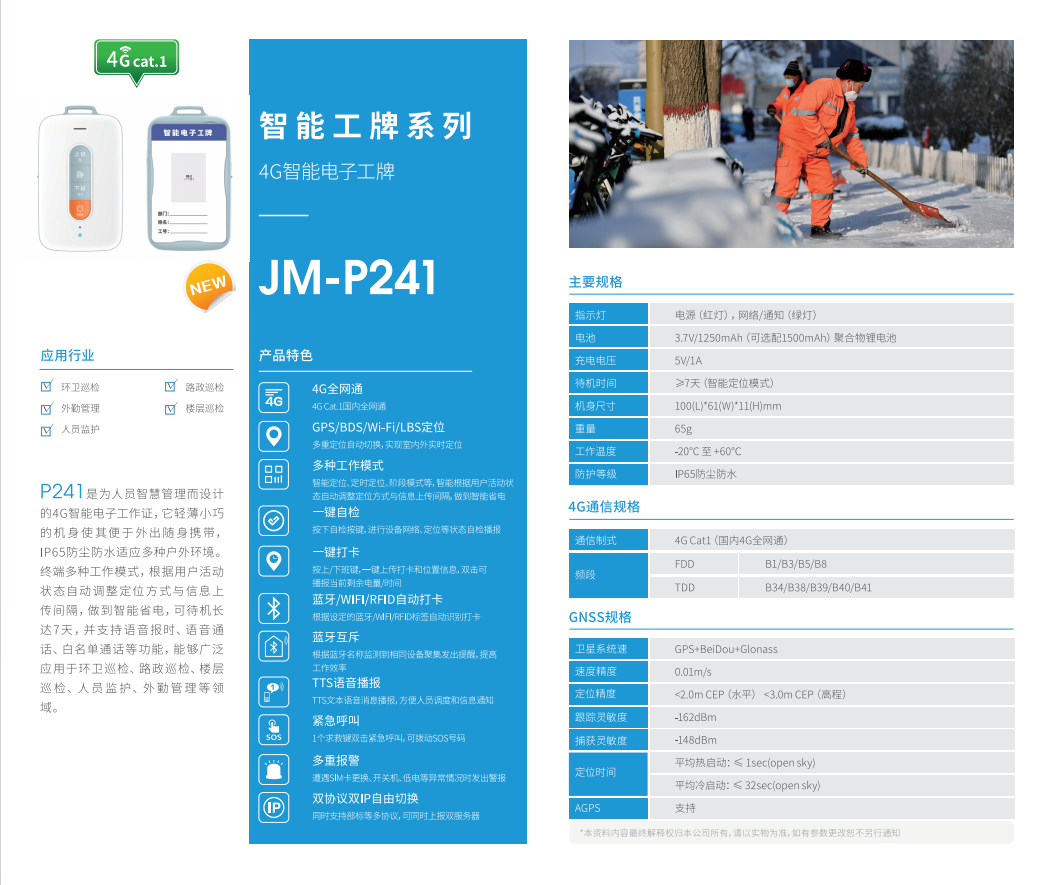Toggle the 路政巡检 checkbox
Image resolution: width=1060 pixels, height=885 pixels.
coord(171,387)
